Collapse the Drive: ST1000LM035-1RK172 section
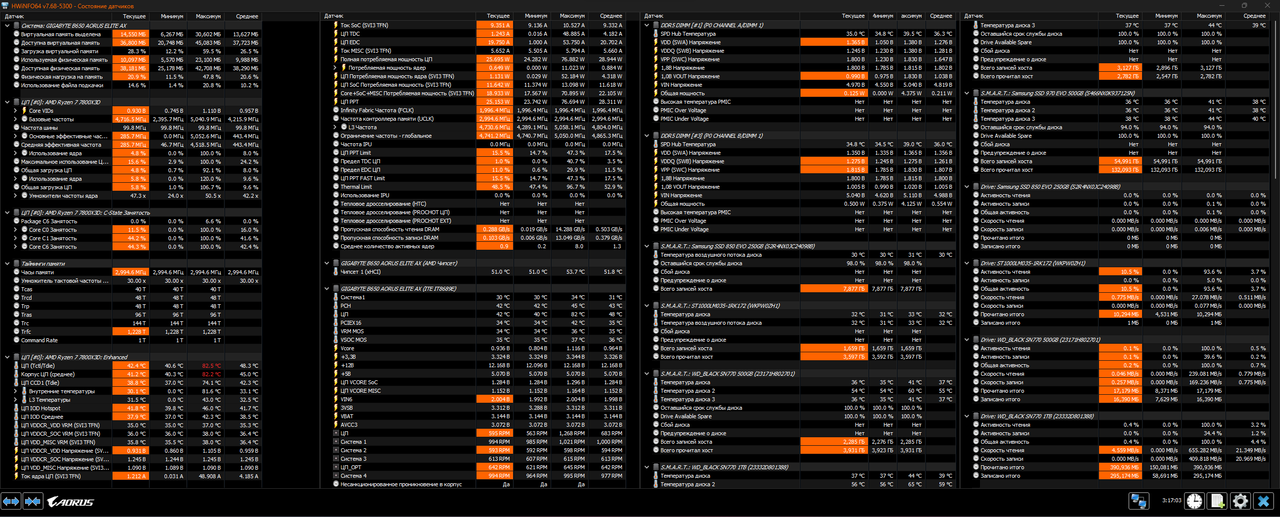Viewport: 1280px width, 517px height. pyautogui.click(x=965, y=263)
